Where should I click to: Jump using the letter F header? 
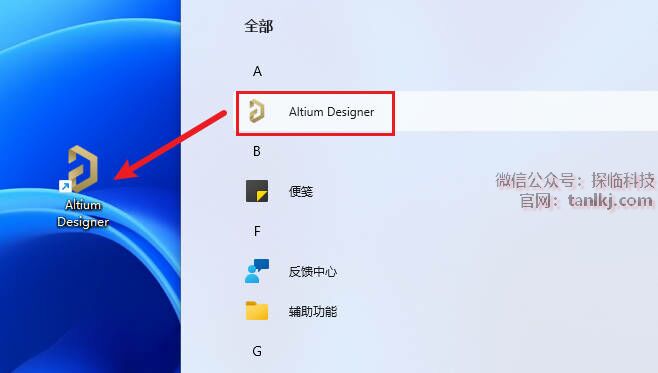(257, 231)
